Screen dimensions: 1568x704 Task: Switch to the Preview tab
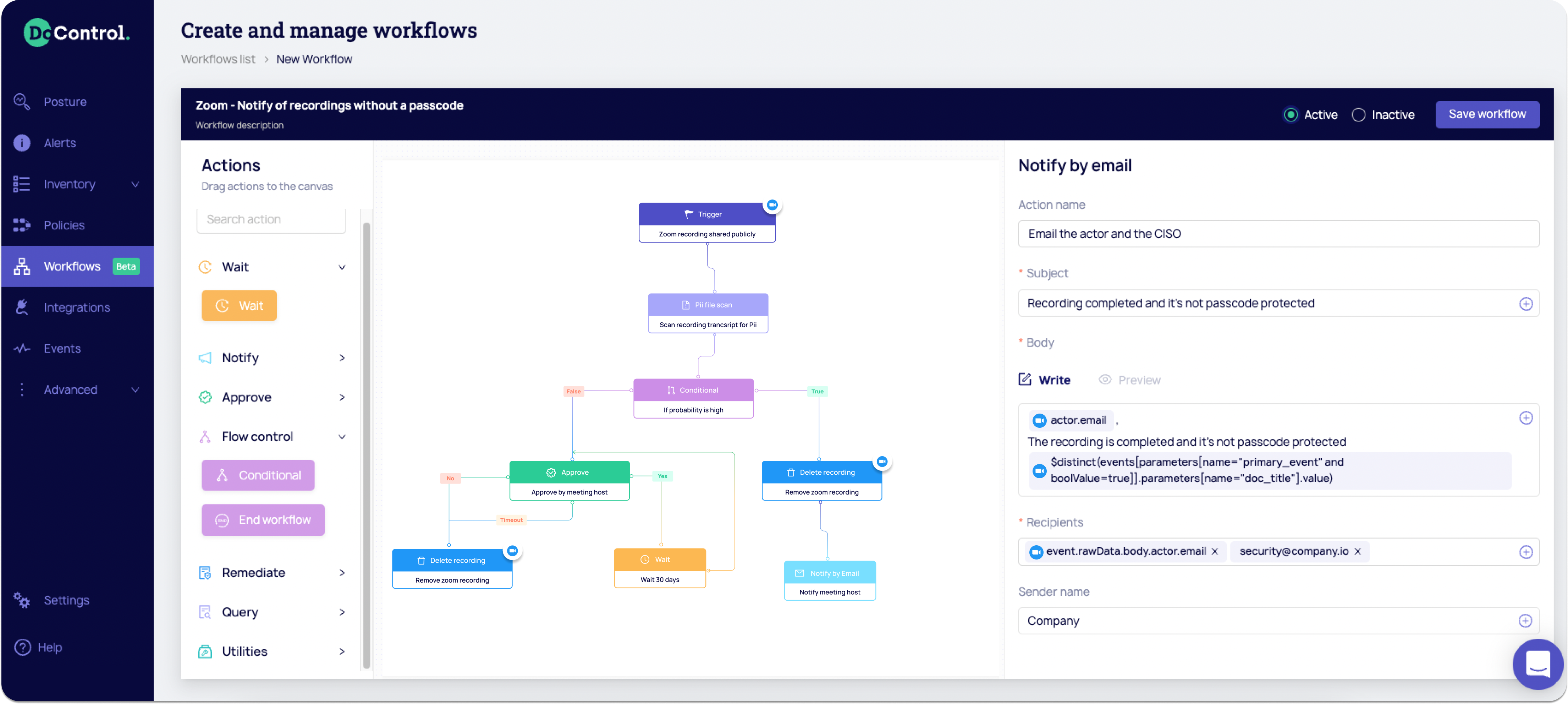click(x=1130, y=380)
